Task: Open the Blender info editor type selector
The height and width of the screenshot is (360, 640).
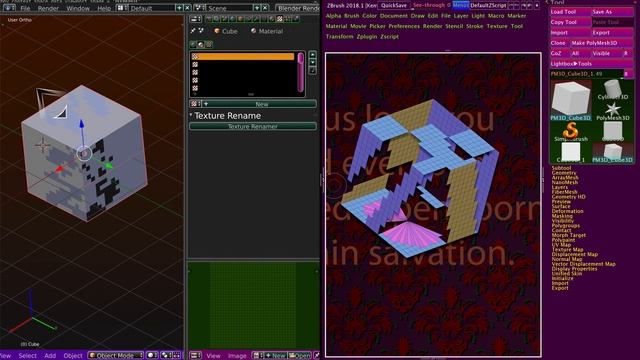Action: coord(9,8)
